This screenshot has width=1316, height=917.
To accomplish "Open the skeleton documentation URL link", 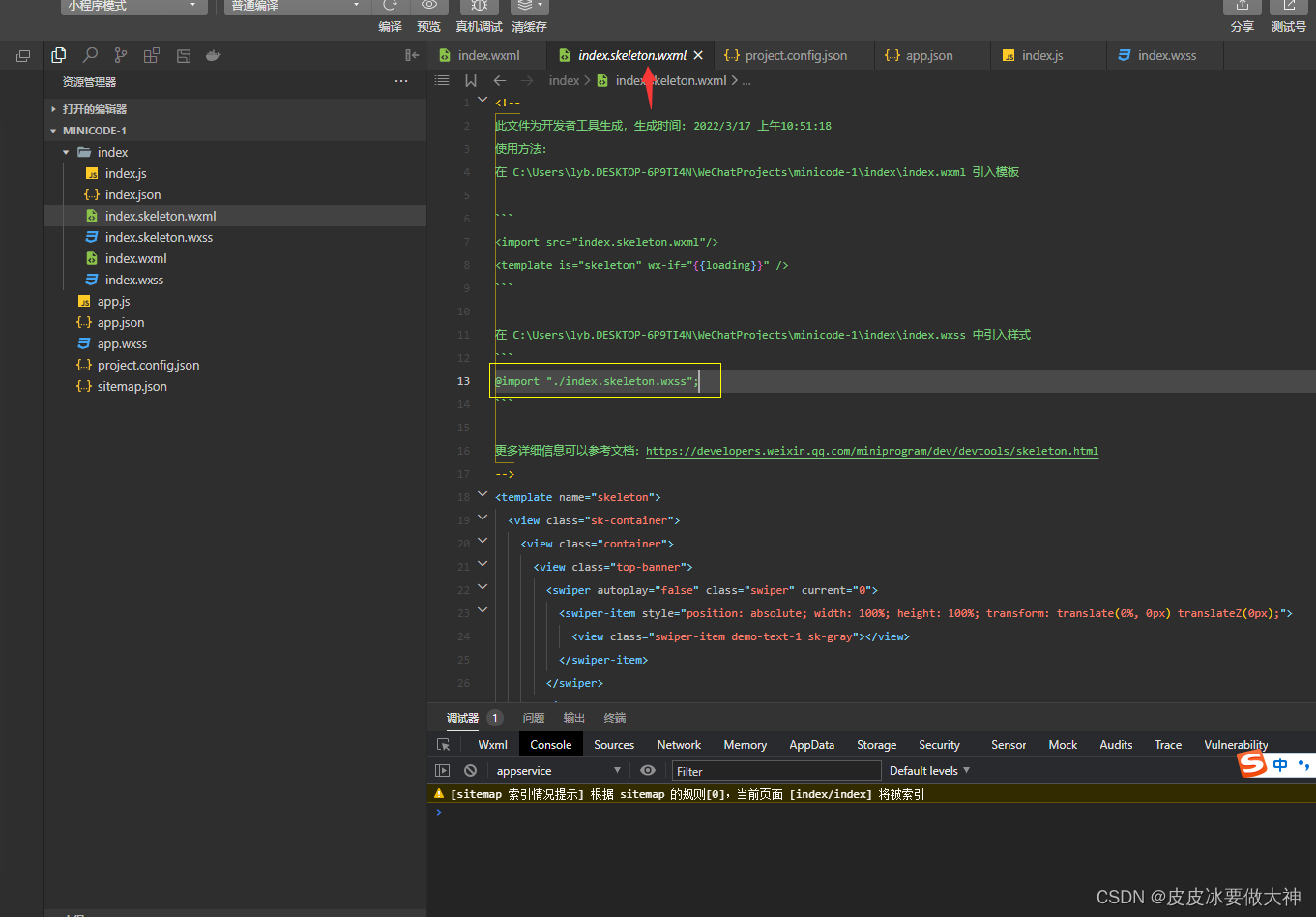I will click(872, 451).
